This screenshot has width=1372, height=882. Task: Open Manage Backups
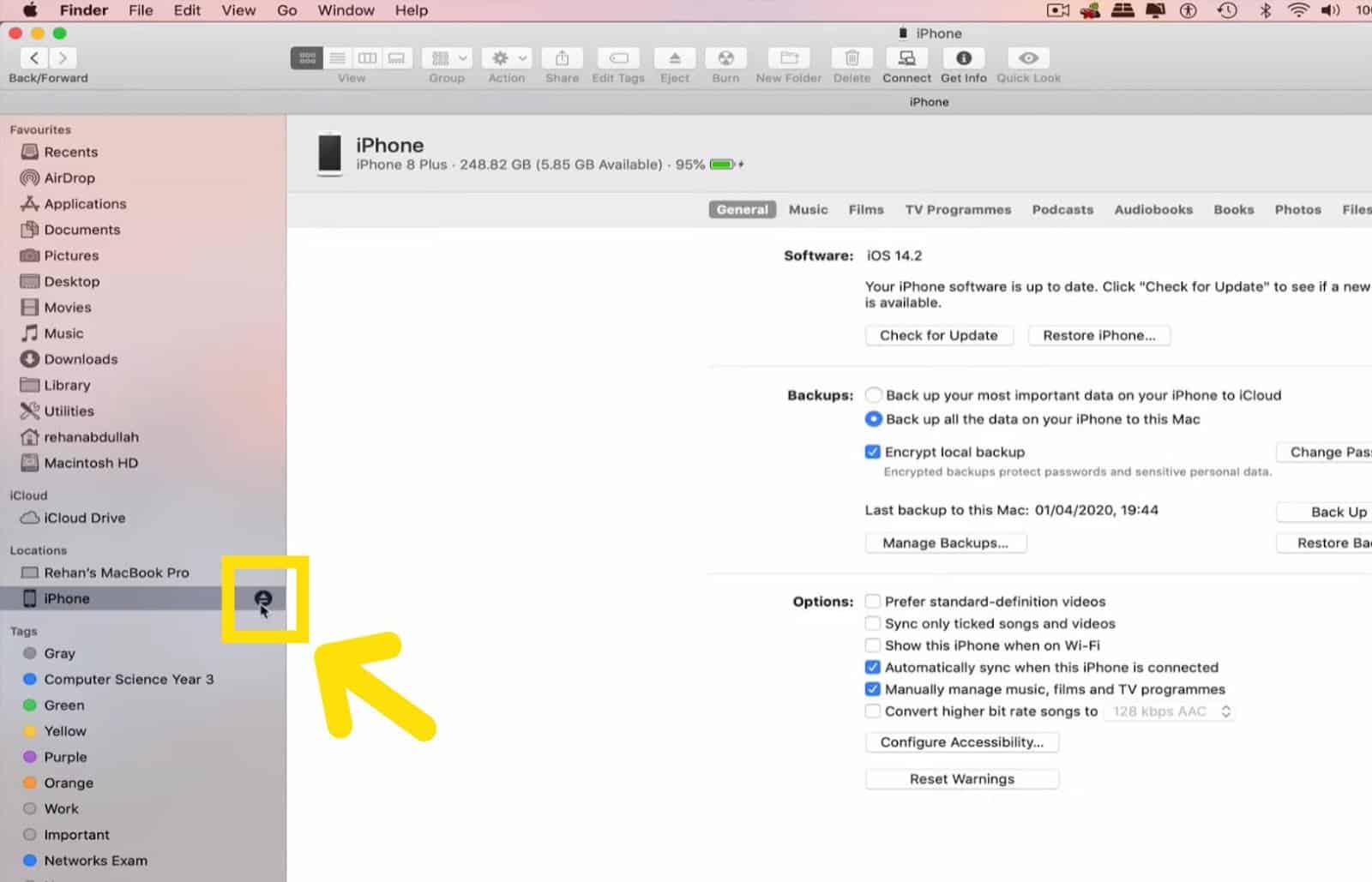pyautogui.click(x=945, y=543)
